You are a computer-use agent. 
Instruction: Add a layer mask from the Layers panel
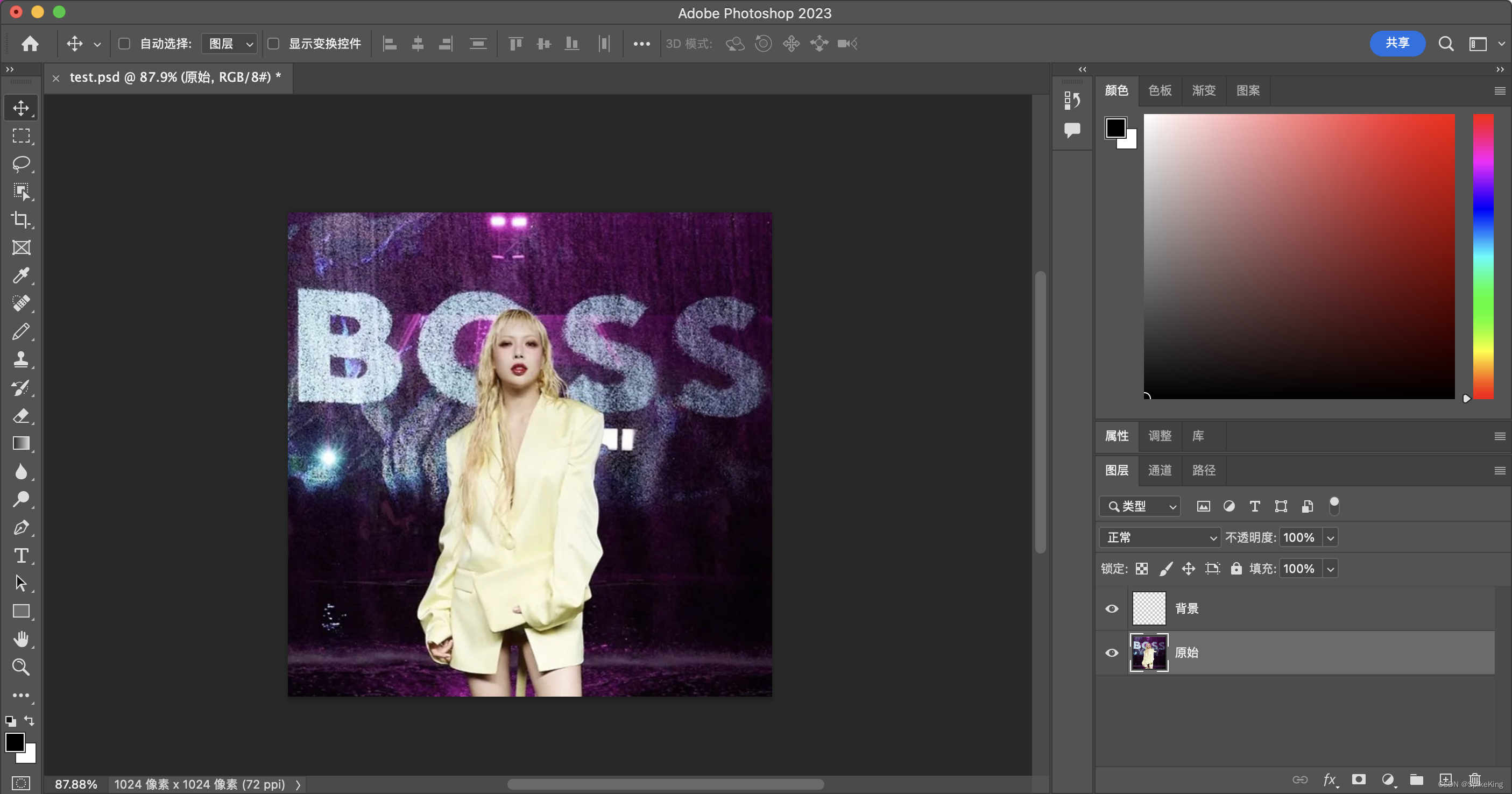1358,779
